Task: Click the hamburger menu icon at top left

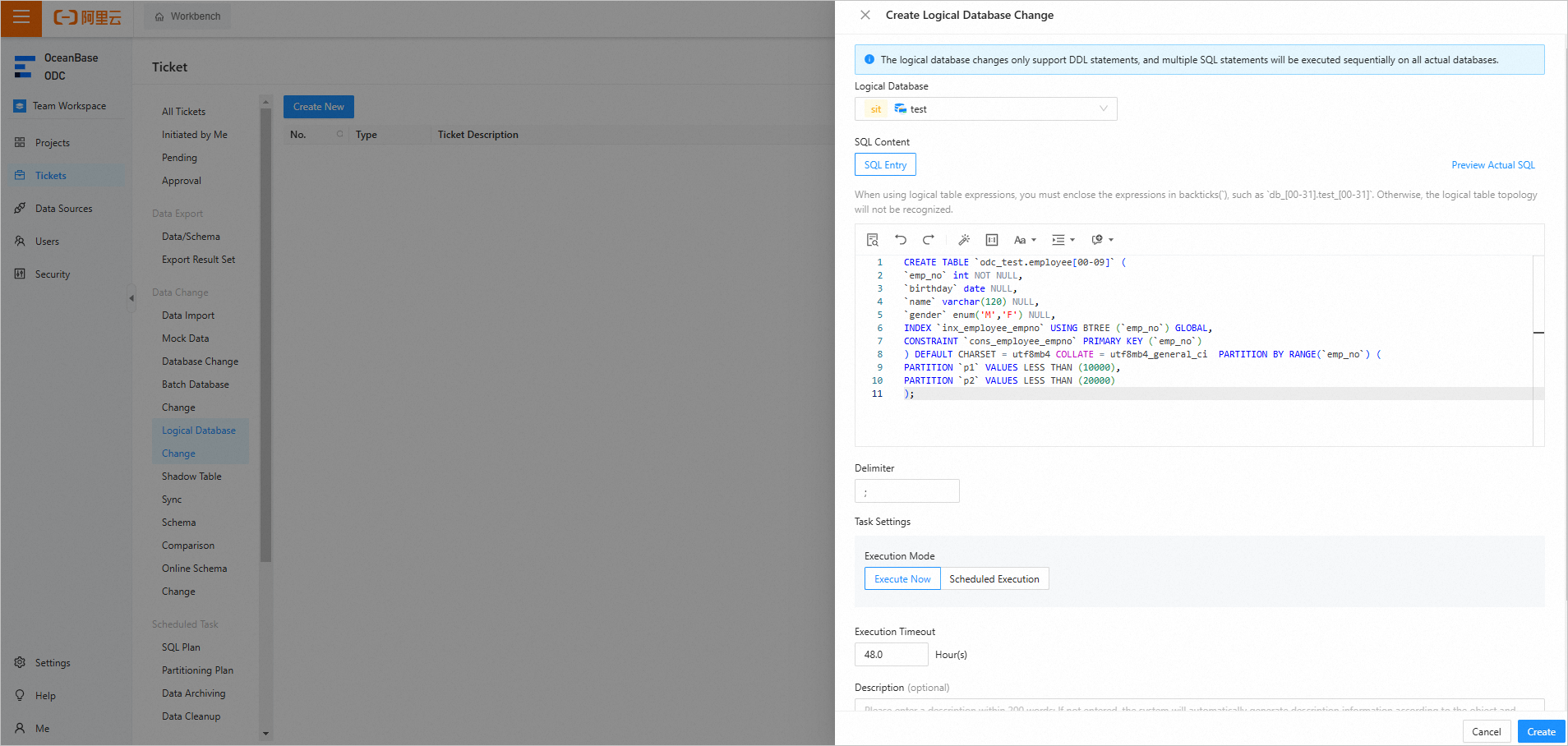Action: coord(20,18)
